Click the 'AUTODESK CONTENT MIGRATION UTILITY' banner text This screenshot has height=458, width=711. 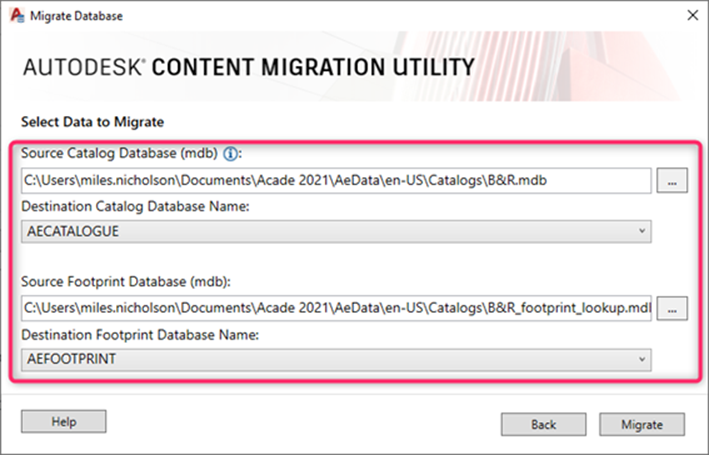coord(248,67)
